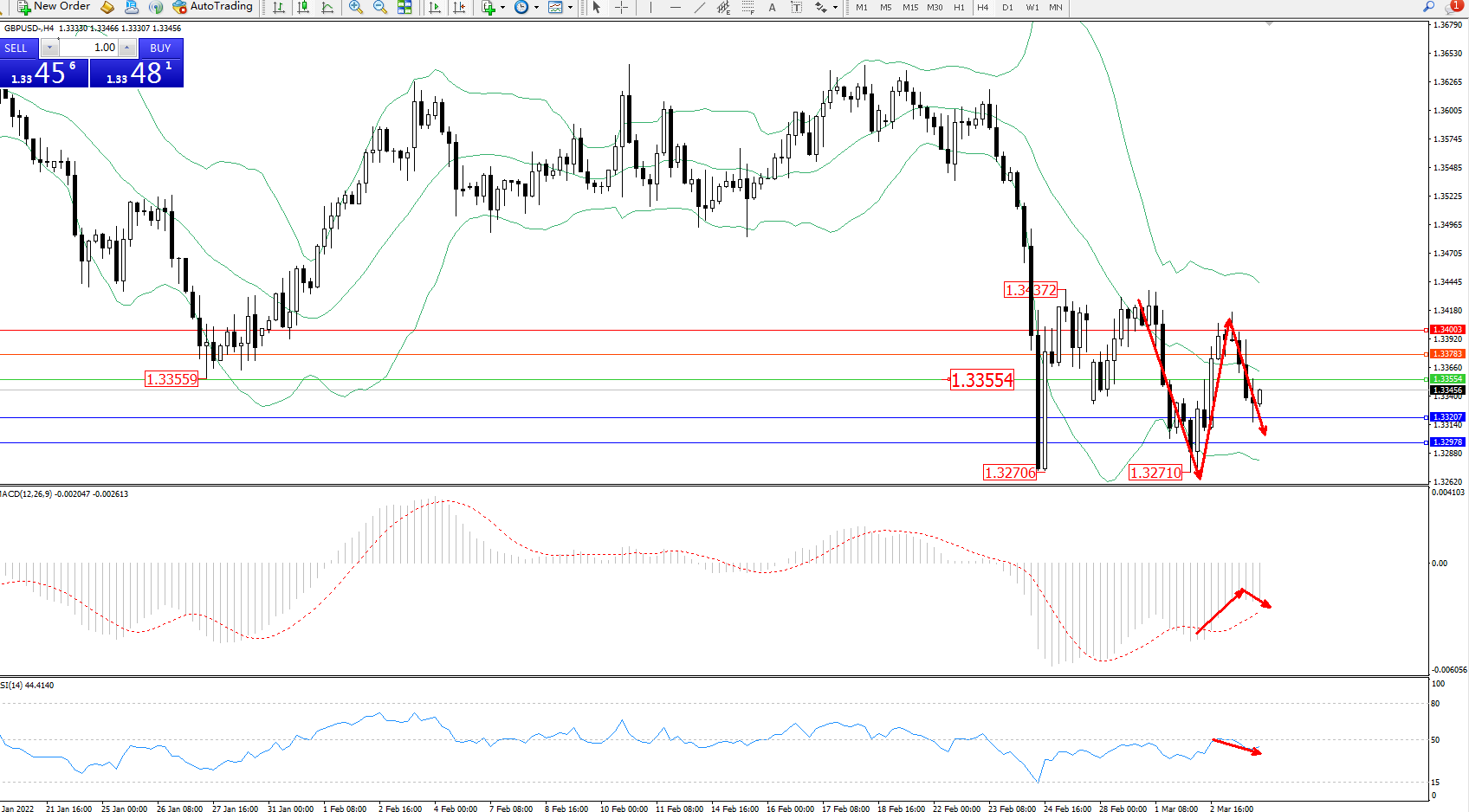Toggle AutoTrading on or off
The image size is (1469, 812).
(x=212, y=7)
